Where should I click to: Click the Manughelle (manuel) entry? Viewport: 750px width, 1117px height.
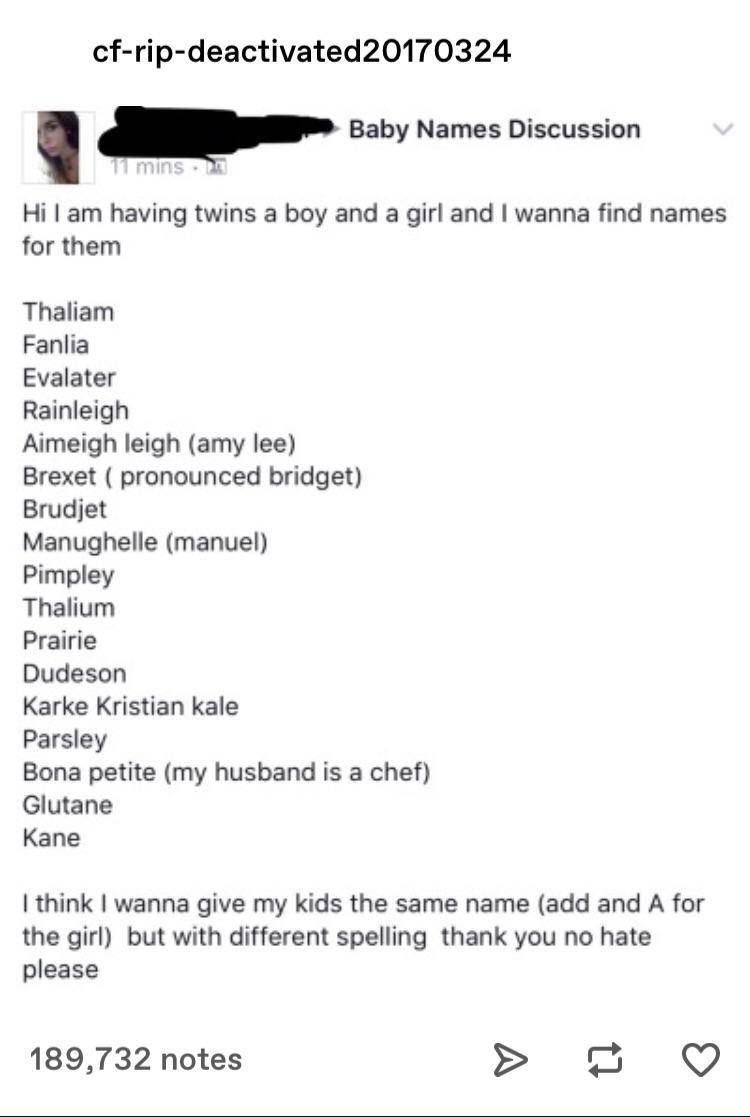click(145, 542)
